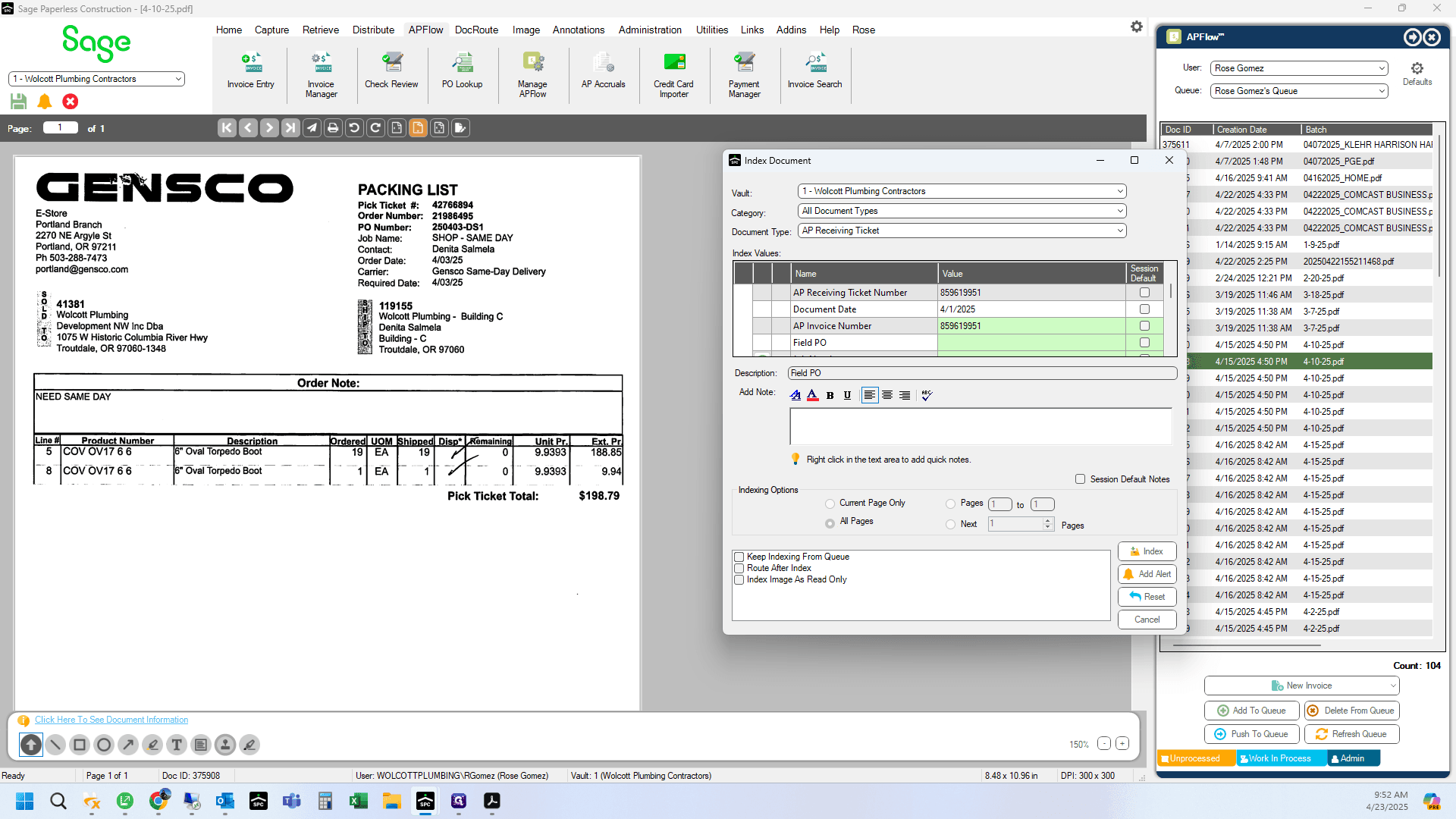This screenshot has width=1456, height=819.
Task: Enable Route After Index
Action: click(739, 568)
